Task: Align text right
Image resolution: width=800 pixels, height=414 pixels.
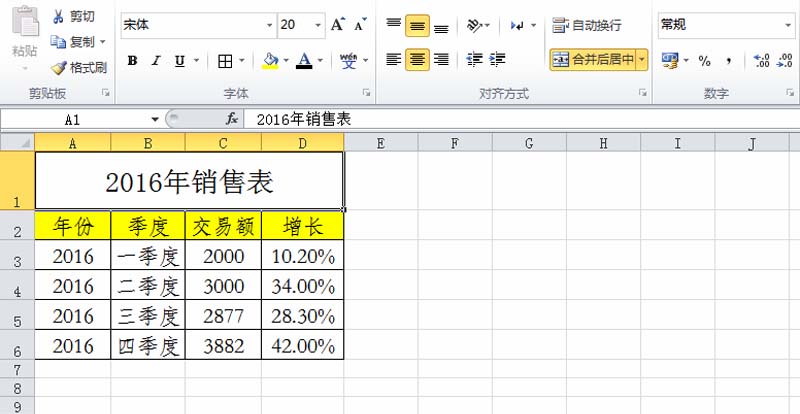Action: (441, 60)
